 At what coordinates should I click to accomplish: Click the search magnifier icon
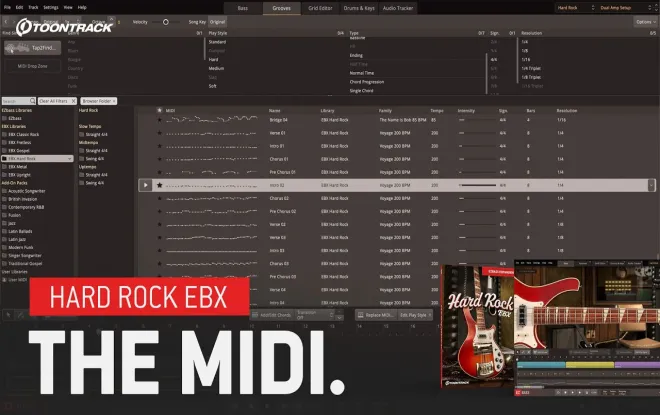32,101
